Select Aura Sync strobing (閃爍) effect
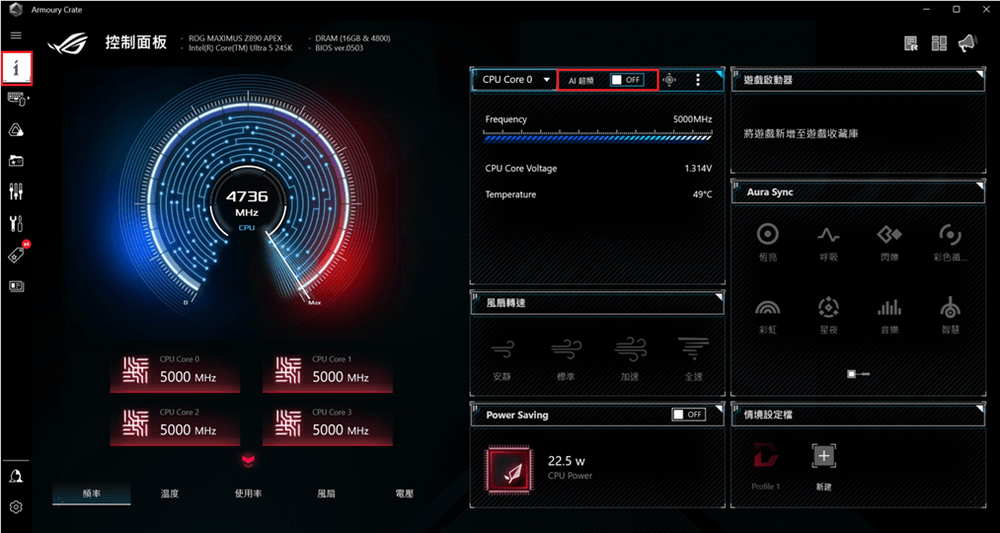 (890, 244)
